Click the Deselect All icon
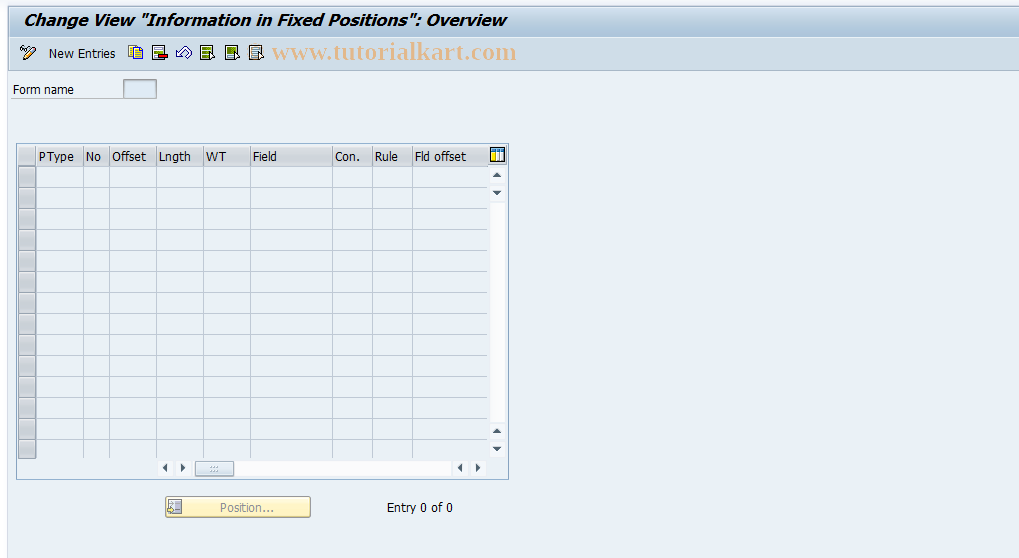Viewport: 1019px width, 558px height. pyautogui.click(x=256, y=53)
